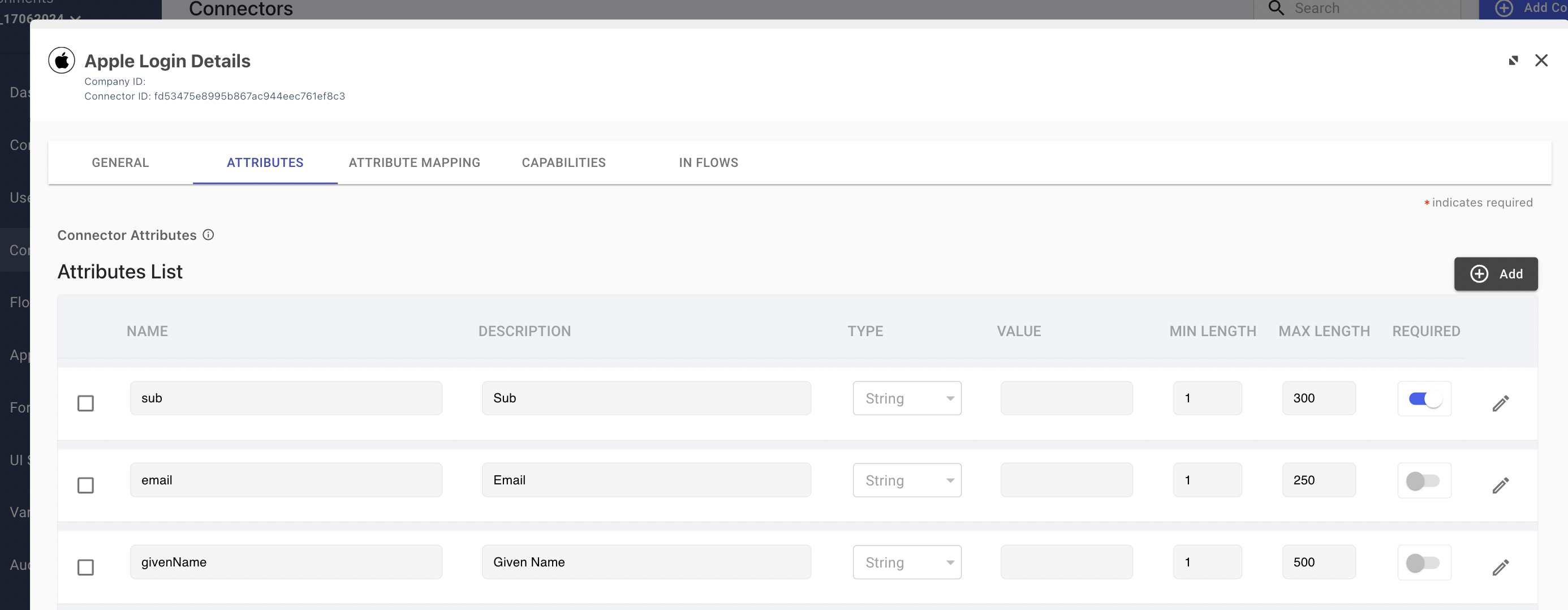This screenshot has height=610, width=1568.
Task: Enable the Required toggle for givenName
Action: coord(1423,563)
